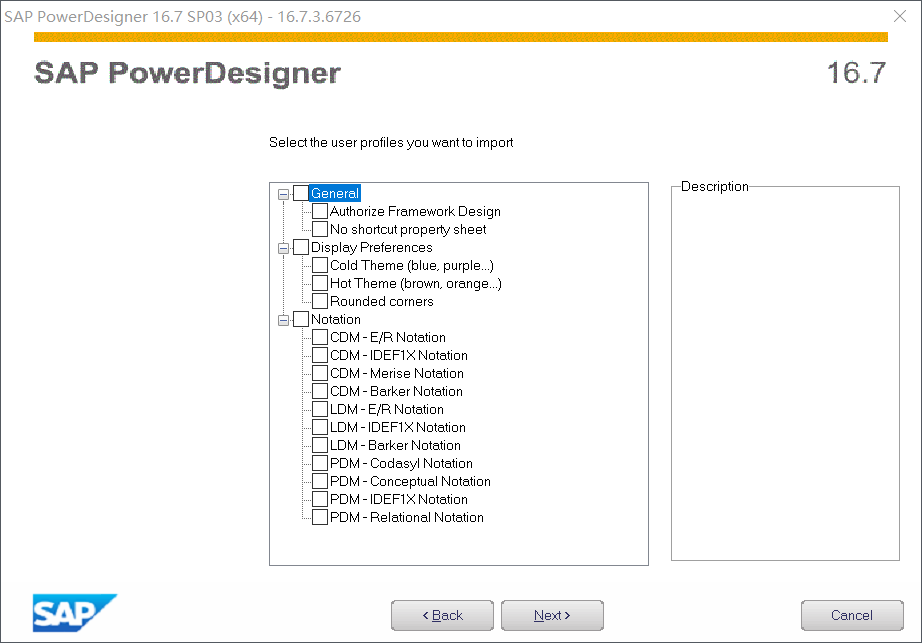This screenshot has width=922, height=643.
Task: Close the PowerDesigner installer window
Action: (900, 16)
